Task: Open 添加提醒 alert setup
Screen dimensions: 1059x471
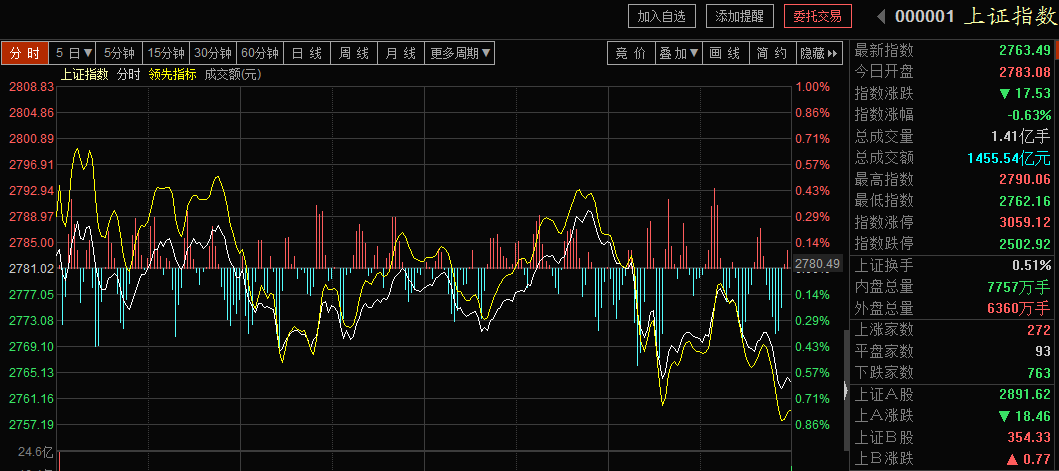Action: point(740,16)
